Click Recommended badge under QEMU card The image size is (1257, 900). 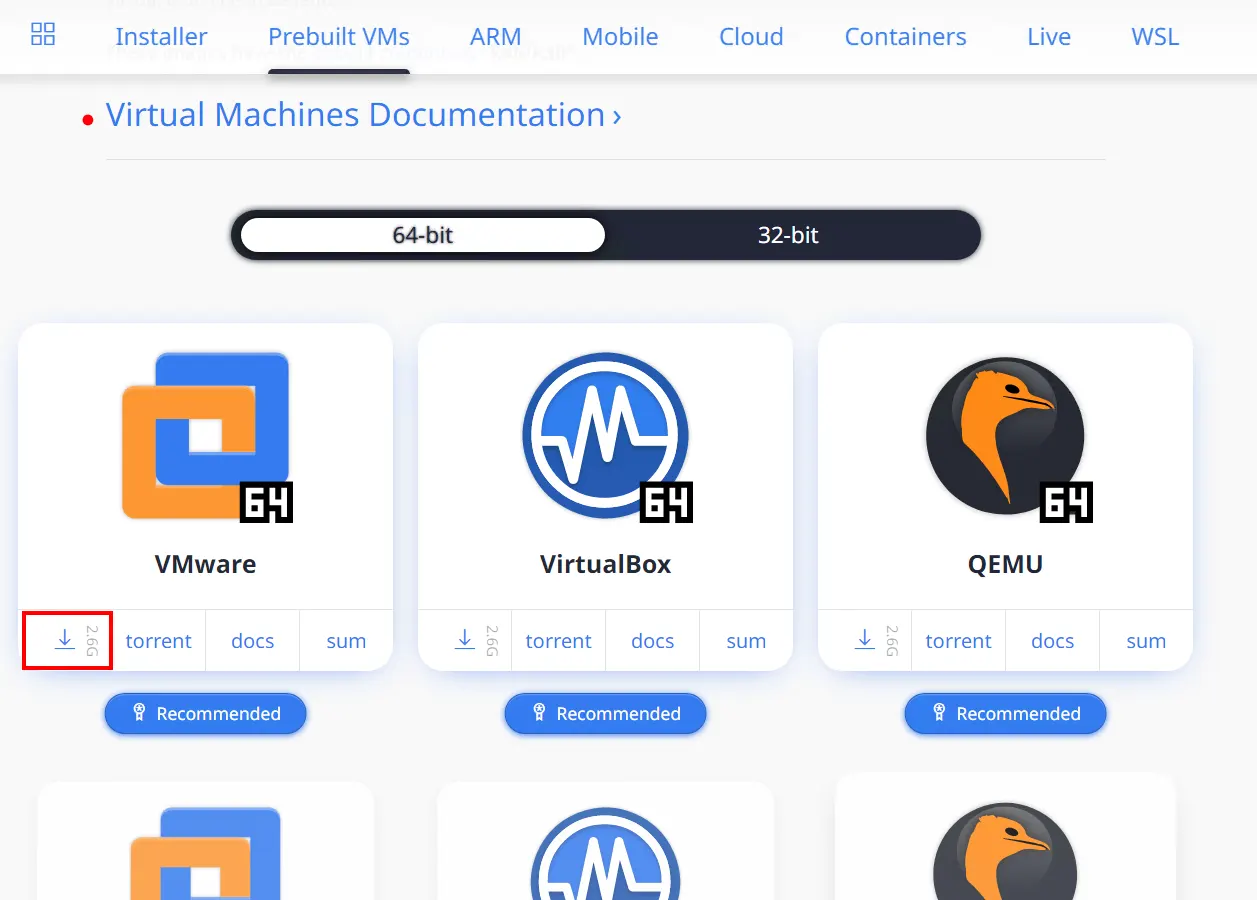point(1006,714)
